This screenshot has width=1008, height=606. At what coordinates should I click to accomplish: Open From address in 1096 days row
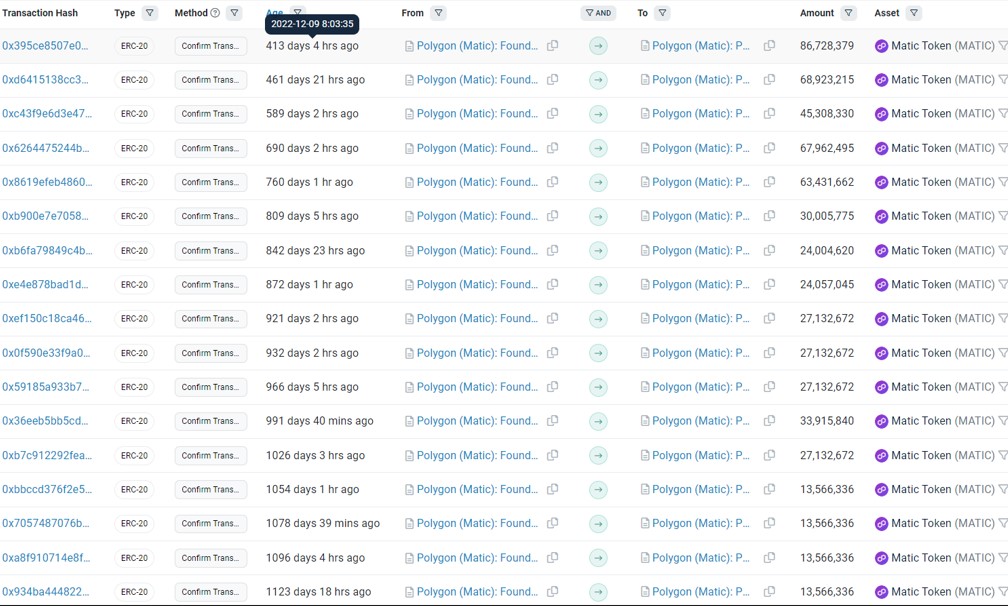pyautogui.click(x=477, y=558)
